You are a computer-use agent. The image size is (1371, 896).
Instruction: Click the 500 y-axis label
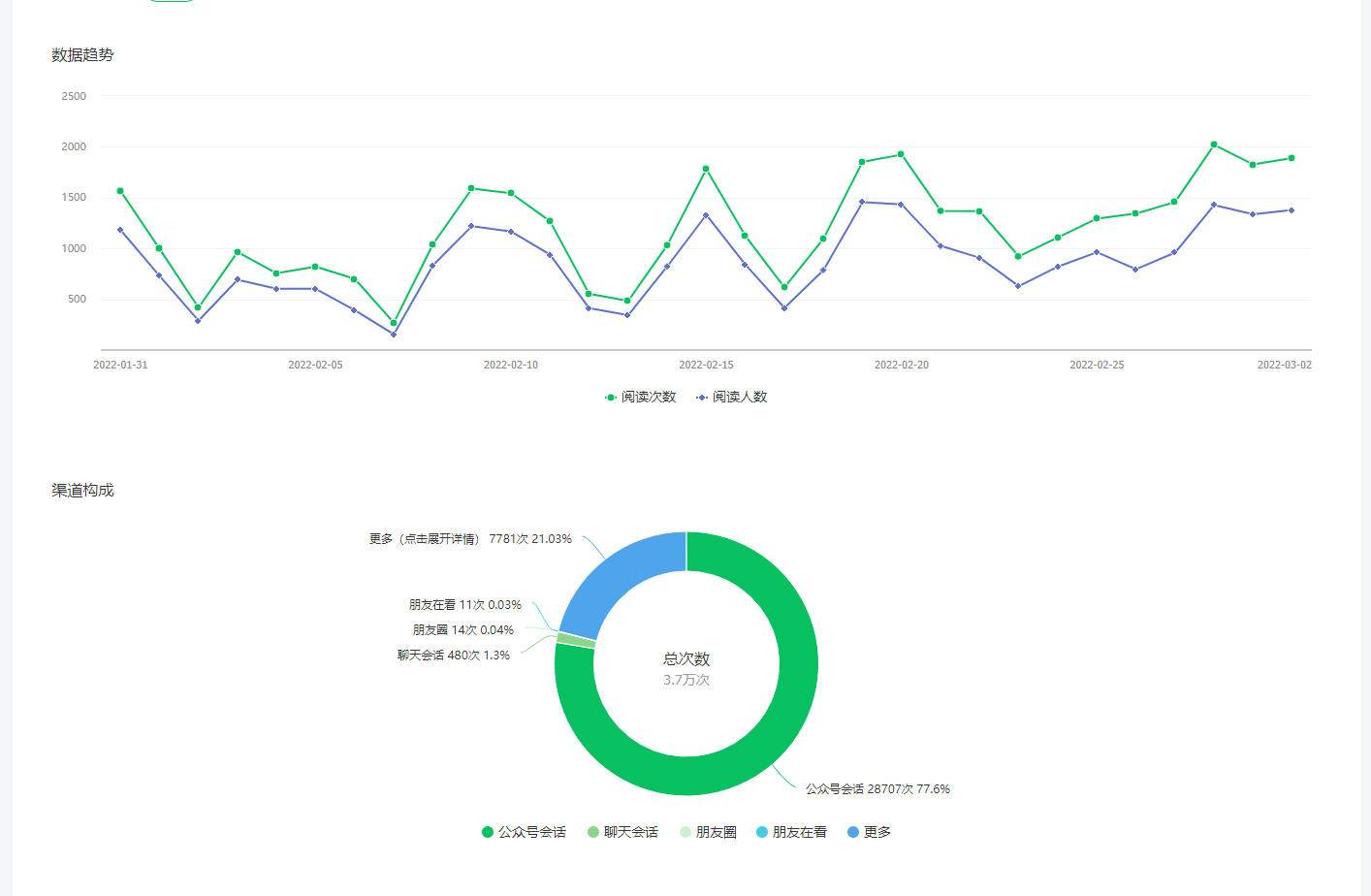click(x=78, y=299)
